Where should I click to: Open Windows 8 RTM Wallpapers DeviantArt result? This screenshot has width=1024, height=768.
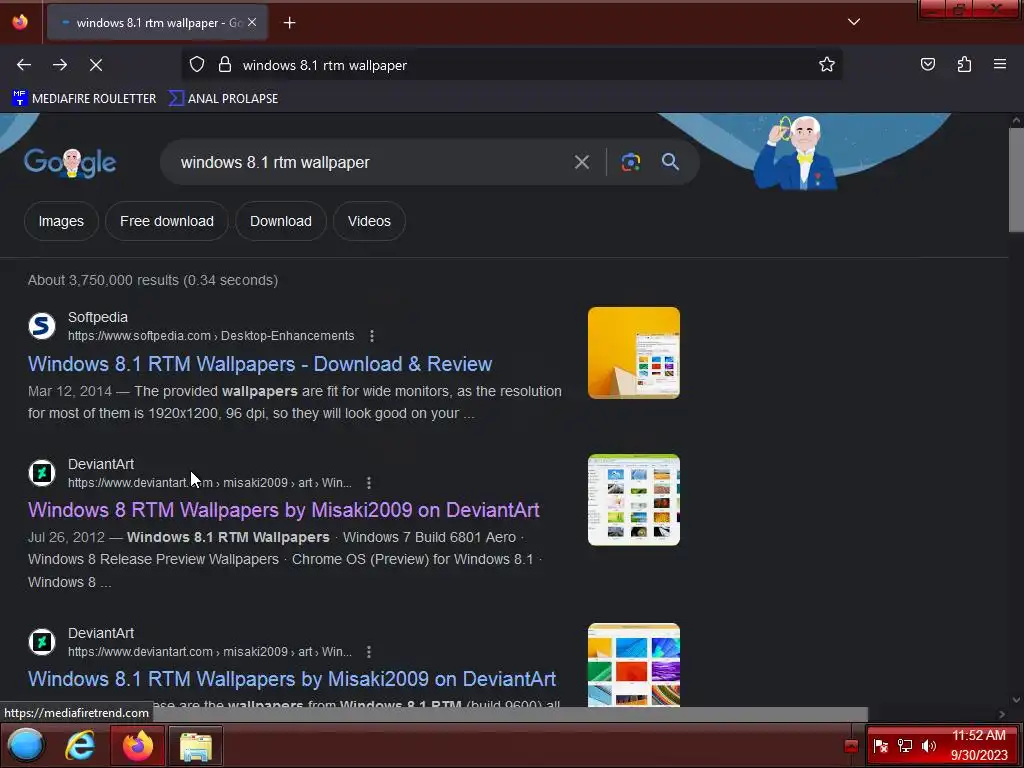click(x=283, y=510)
